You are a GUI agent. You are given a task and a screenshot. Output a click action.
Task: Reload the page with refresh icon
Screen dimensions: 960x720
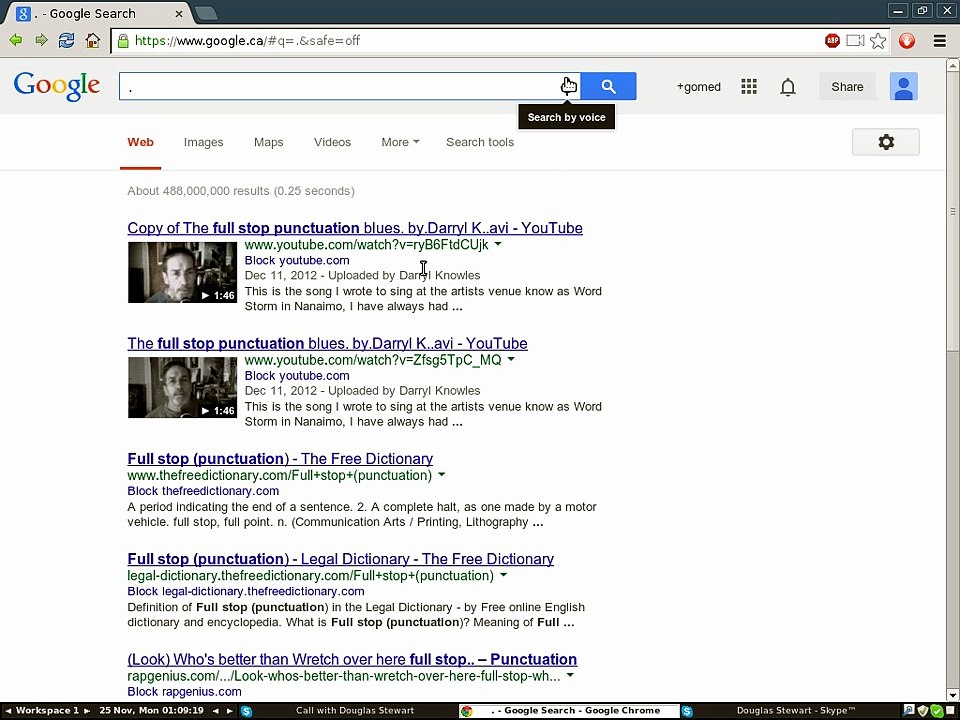[x=66, y=40]
